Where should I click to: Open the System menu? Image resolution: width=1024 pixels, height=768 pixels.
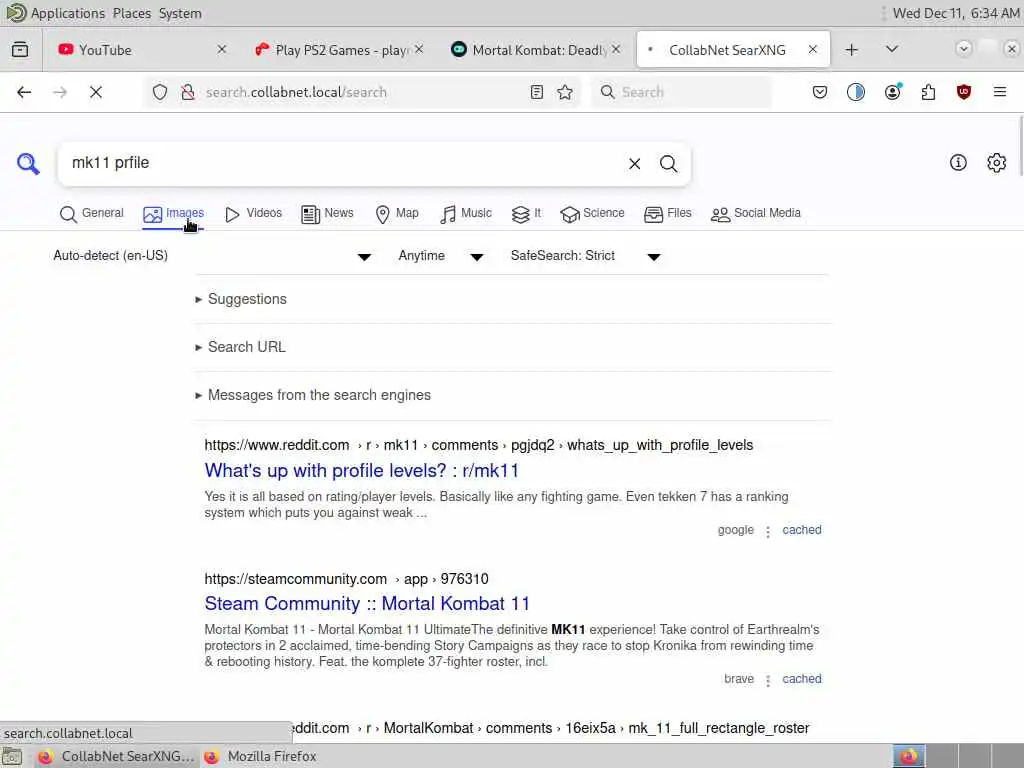(x=180, y=13)
